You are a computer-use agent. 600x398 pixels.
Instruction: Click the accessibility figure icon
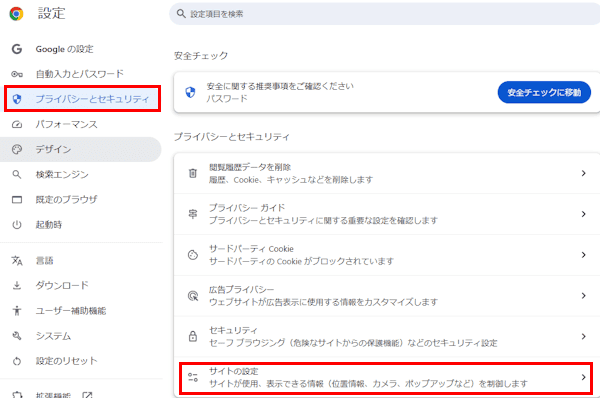(17, 310)
